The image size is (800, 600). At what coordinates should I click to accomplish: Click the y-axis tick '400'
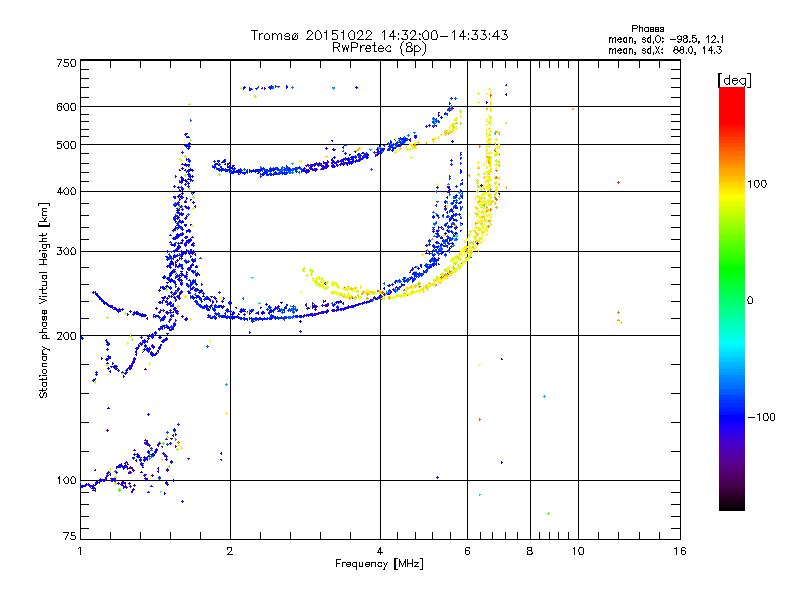click(66, 191)
